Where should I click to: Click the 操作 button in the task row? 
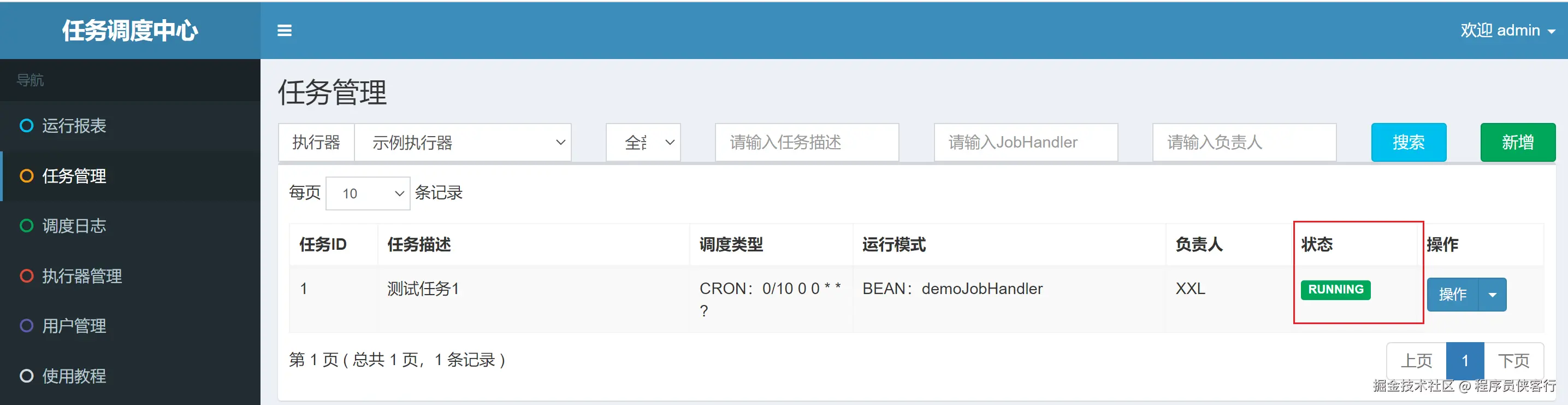[x=1453, y=295]
